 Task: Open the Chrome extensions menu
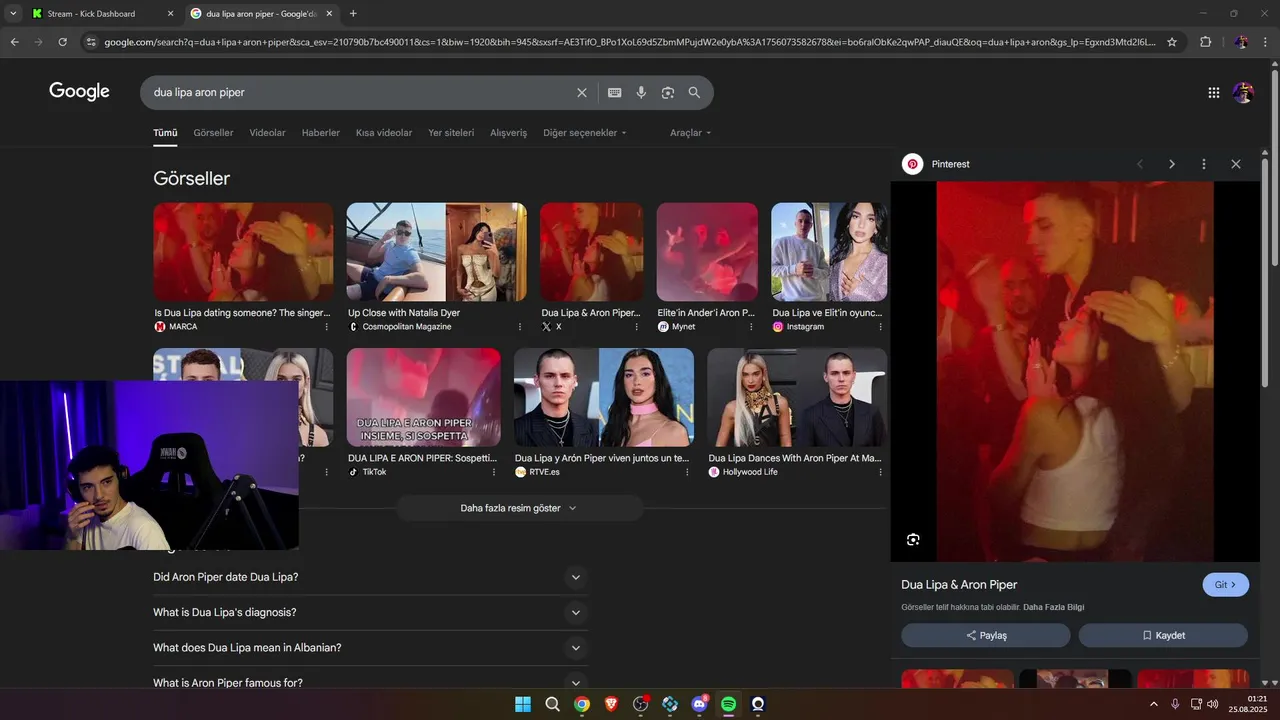(x=1206, y=42)
